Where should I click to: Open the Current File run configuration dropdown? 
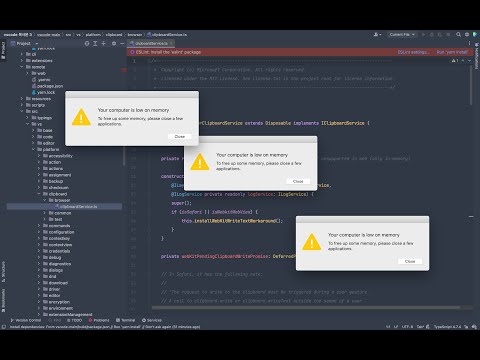(x=402, y=34)
